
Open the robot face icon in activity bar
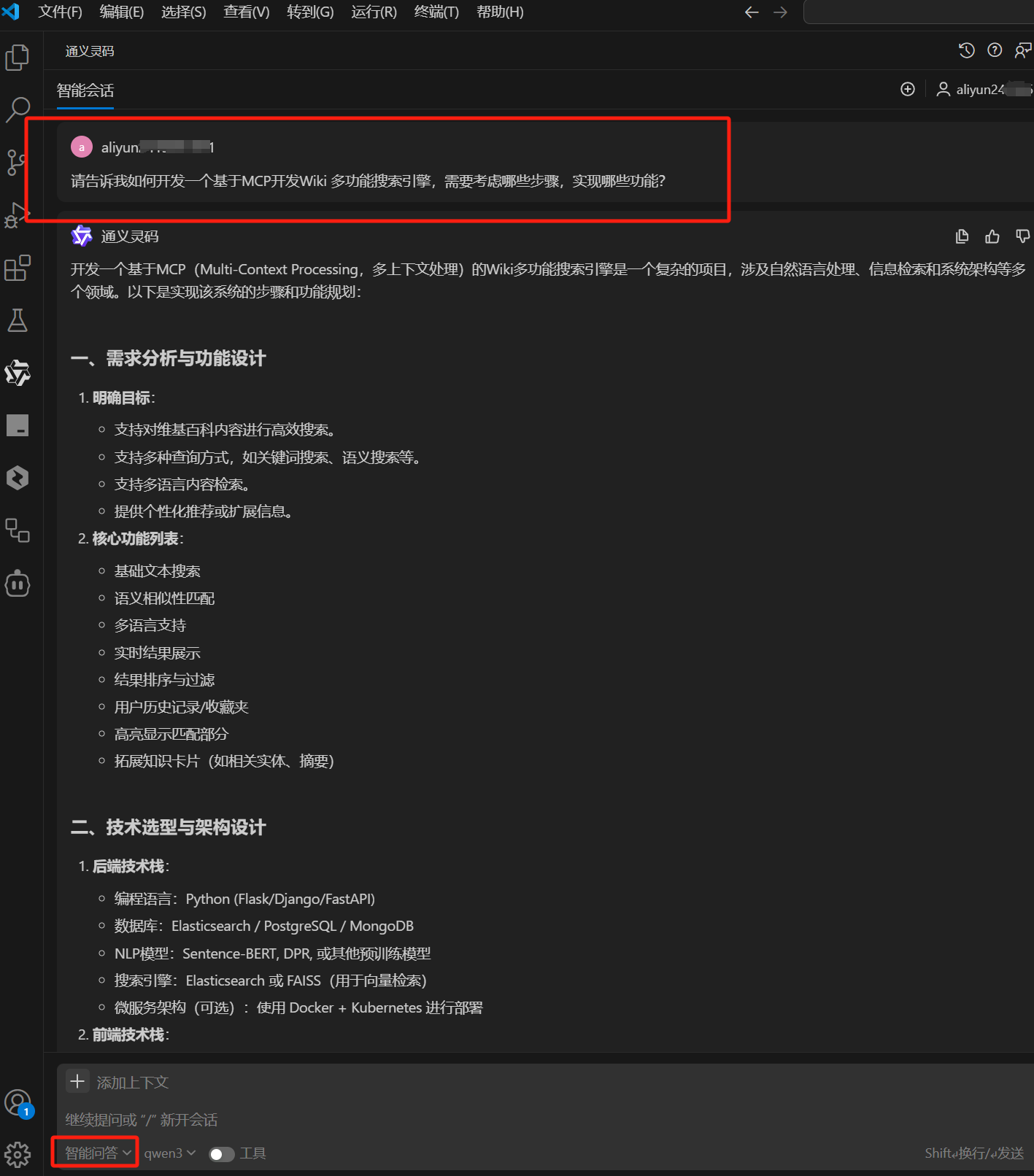18,584
